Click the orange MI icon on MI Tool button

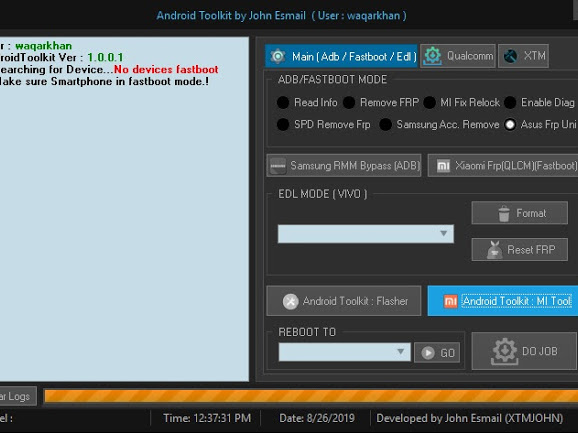pos(450,301)
